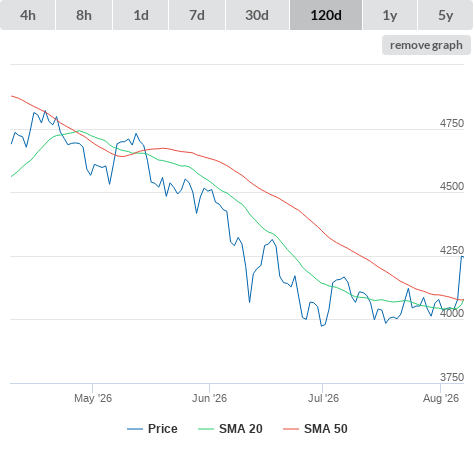Select the 4h time range tab
This screenshot has height=455, width=474.
pyautogui.click(x=28, y=15)
